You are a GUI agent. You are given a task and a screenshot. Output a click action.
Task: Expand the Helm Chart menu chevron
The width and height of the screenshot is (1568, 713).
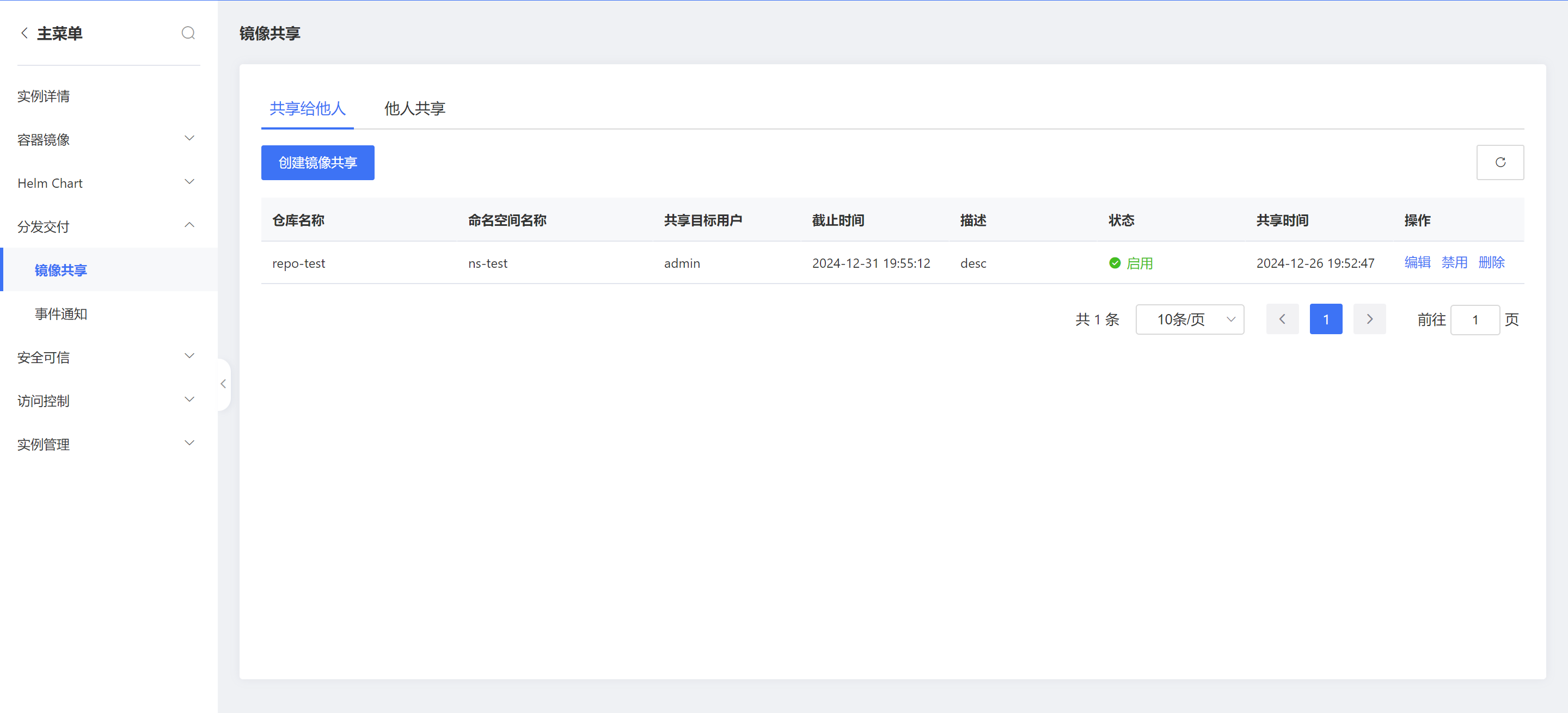pos(189,182)
